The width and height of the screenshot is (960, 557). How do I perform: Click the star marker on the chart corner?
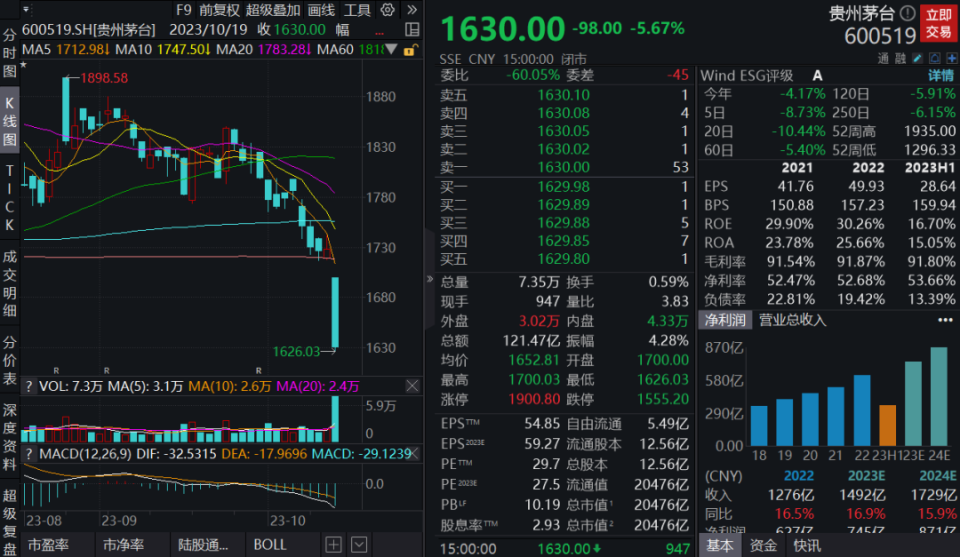tap(24, 64)
